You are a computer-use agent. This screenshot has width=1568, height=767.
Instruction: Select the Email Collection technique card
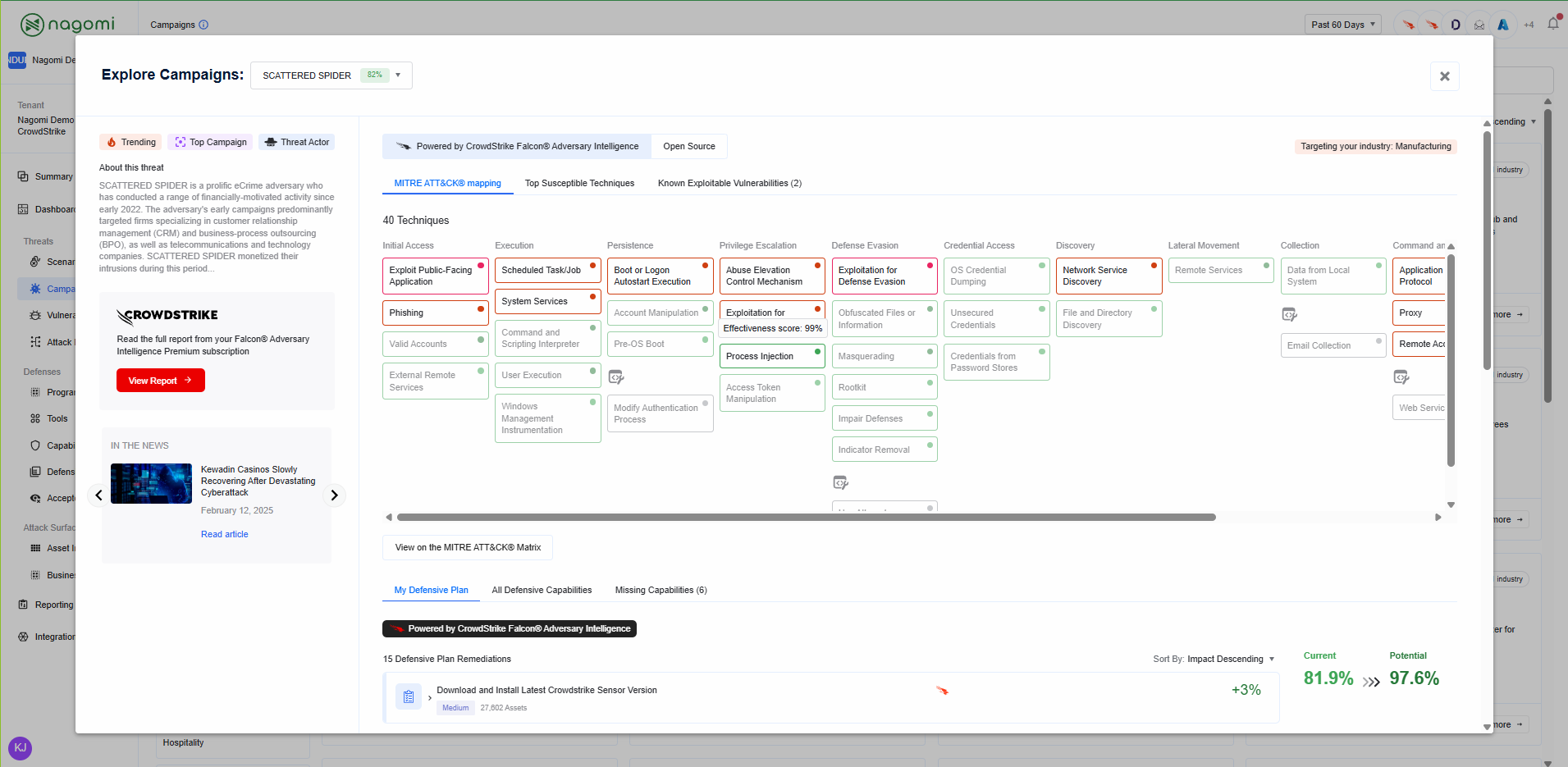tap(1333, 345)
